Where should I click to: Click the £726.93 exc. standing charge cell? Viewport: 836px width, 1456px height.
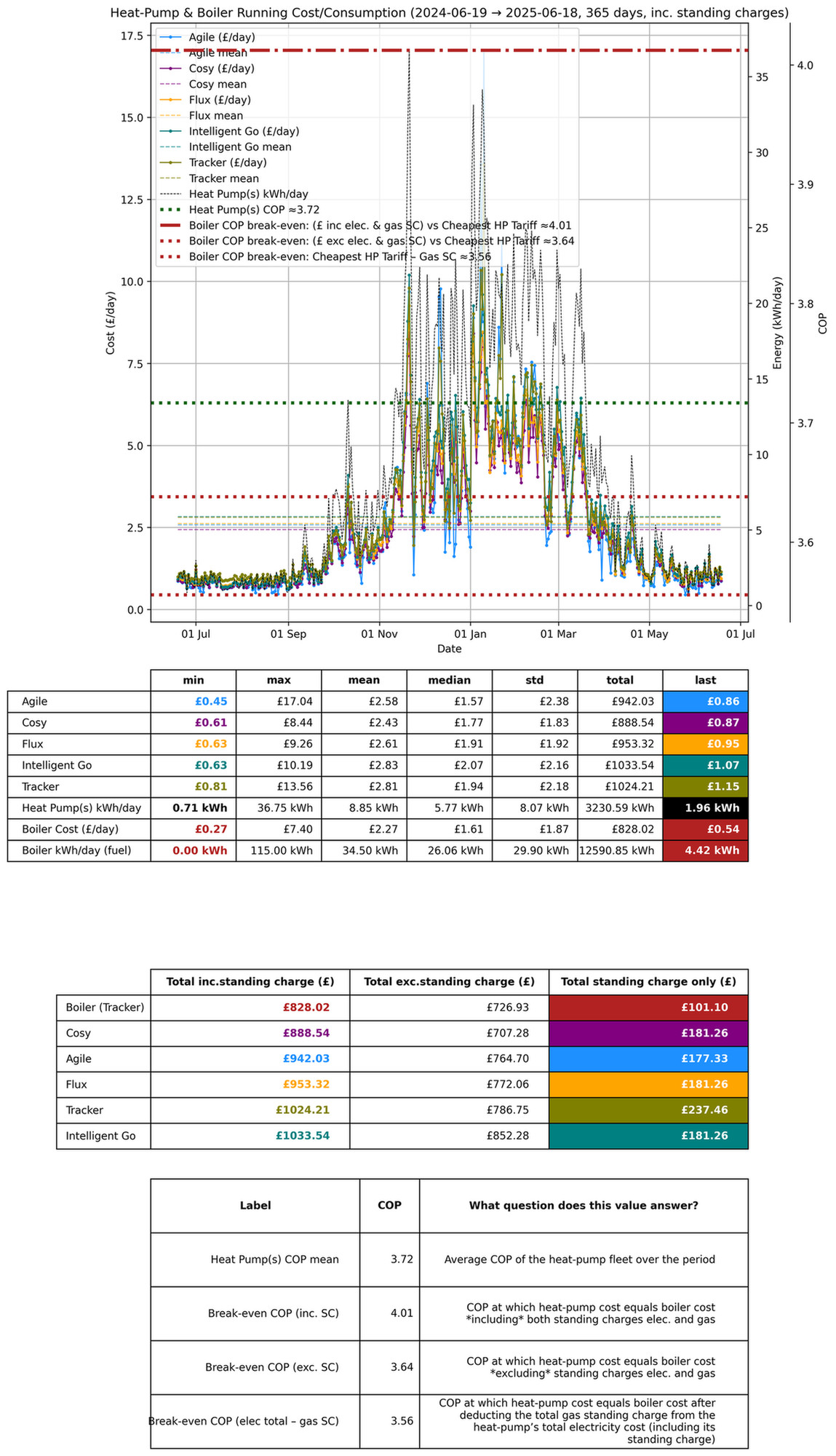(x=450, y=1008)
